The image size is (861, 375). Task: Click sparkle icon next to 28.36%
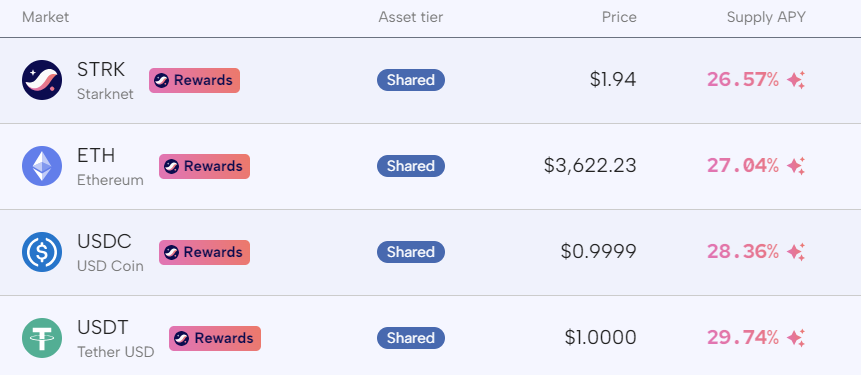[x=796, y=252]
